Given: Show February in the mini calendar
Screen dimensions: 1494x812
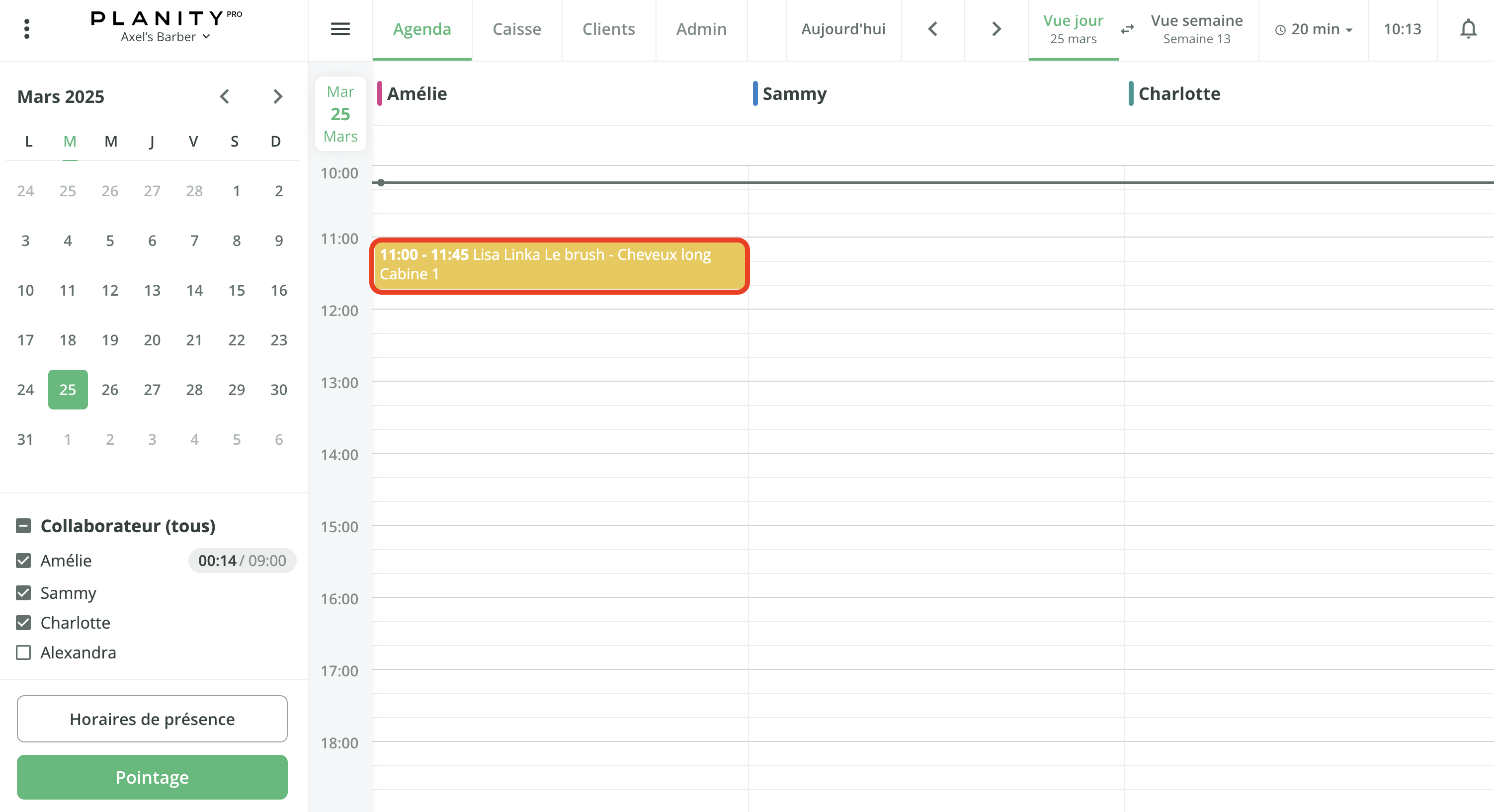Looking at the screenshot, I should 225,96.
